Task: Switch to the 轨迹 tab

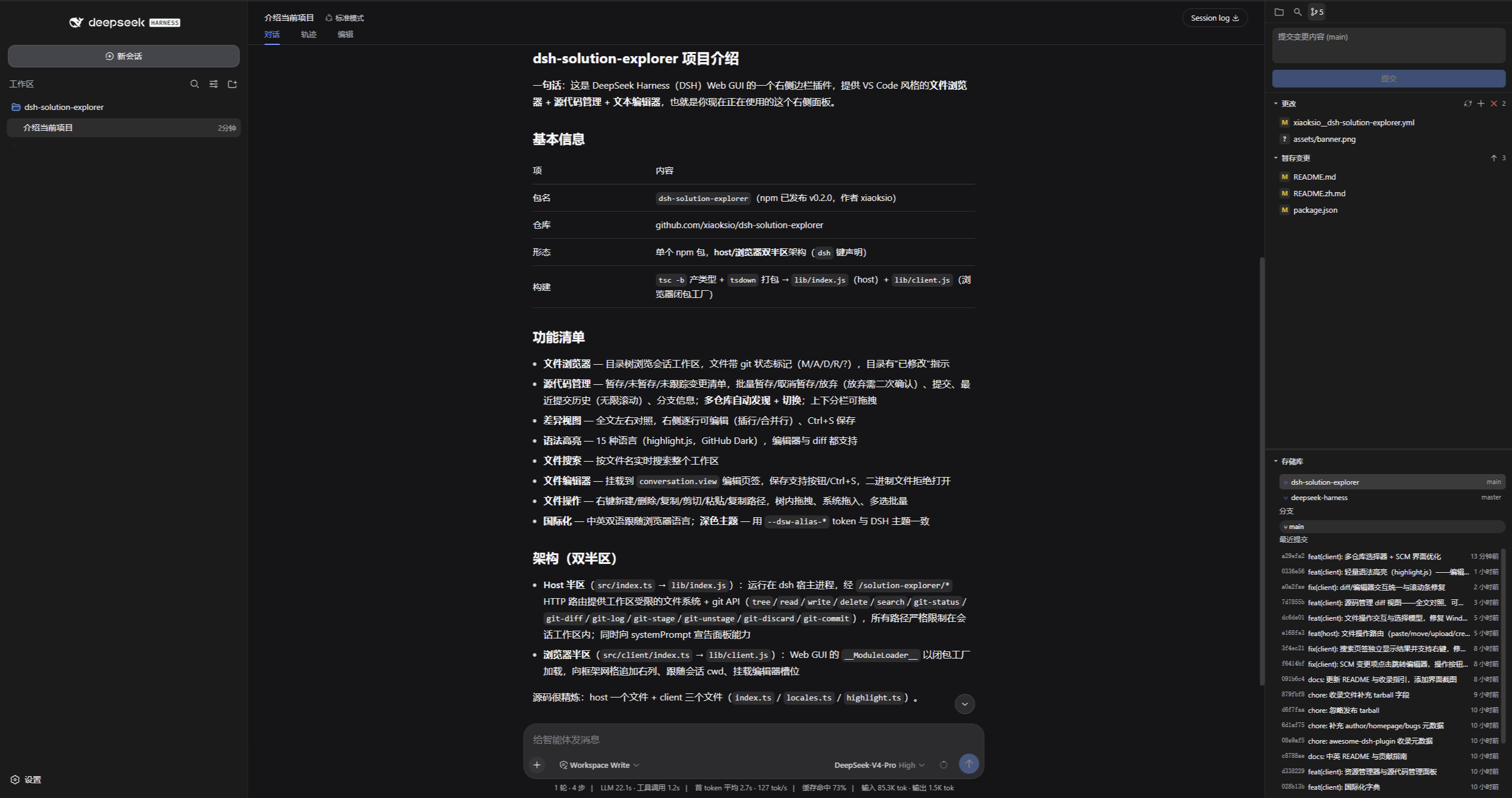Action: point(309,34)
